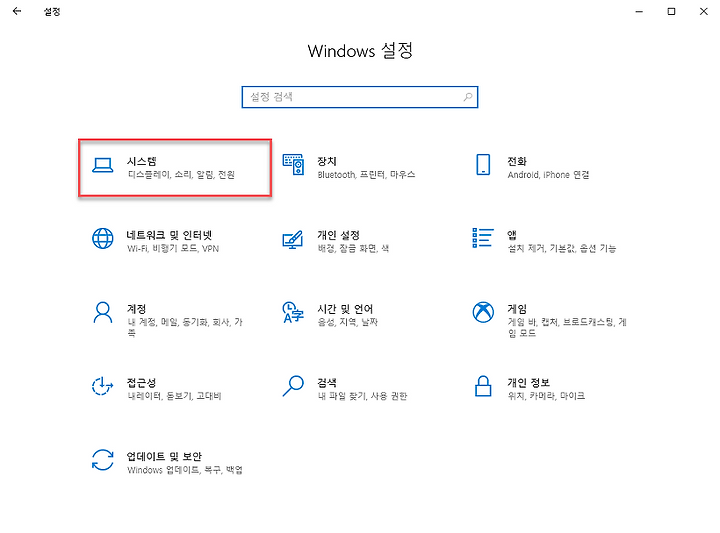The height and width of the screenshot is (533, 720).
Task: Open the 앱 list icon
Action: [x=483, y=238]
